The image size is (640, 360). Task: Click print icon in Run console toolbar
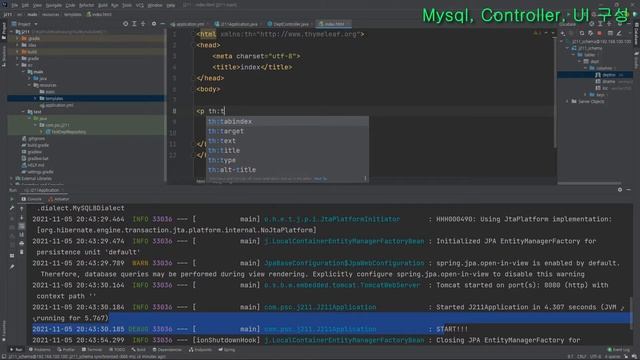[22, 243]
